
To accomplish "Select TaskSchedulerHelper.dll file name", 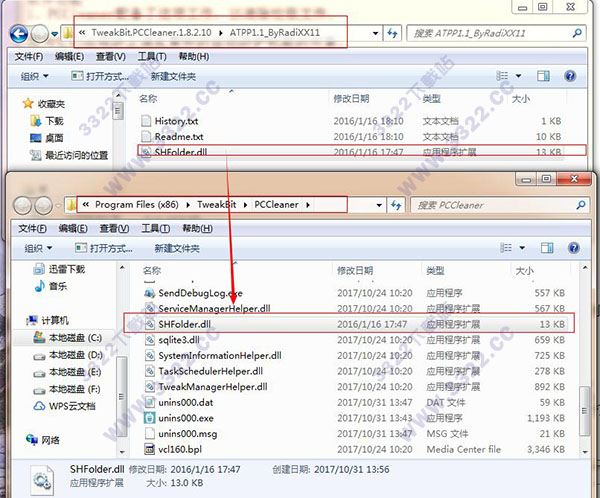I will click(x=210, y=371).
